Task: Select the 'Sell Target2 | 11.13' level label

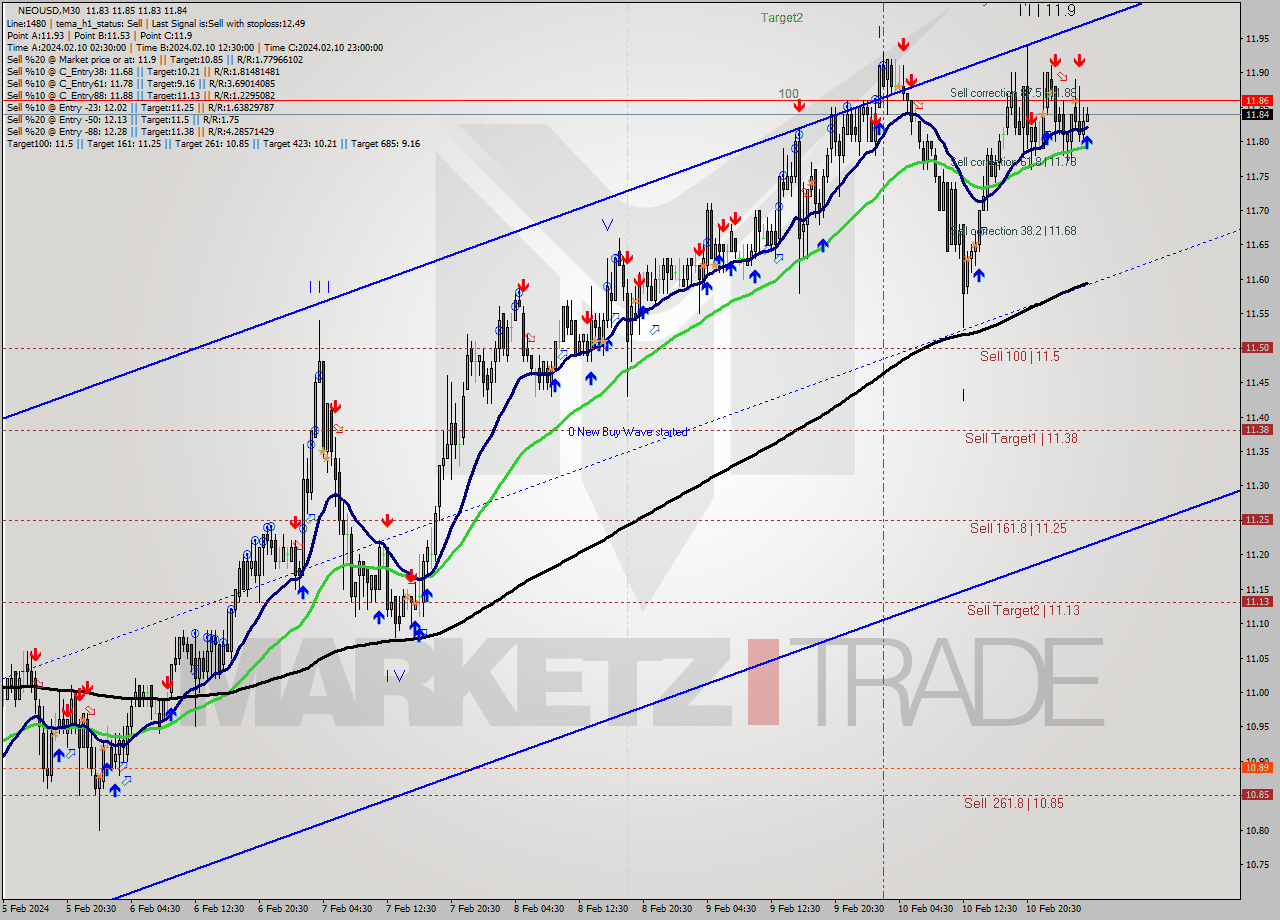Action: pos(1023,610)
